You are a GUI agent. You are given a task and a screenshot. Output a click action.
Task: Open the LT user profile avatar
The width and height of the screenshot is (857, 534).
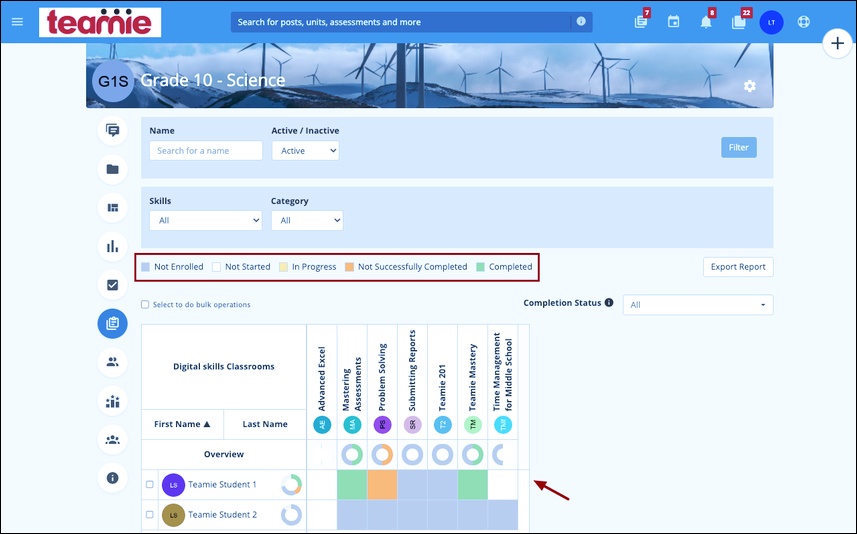click(x=771, y=22)
